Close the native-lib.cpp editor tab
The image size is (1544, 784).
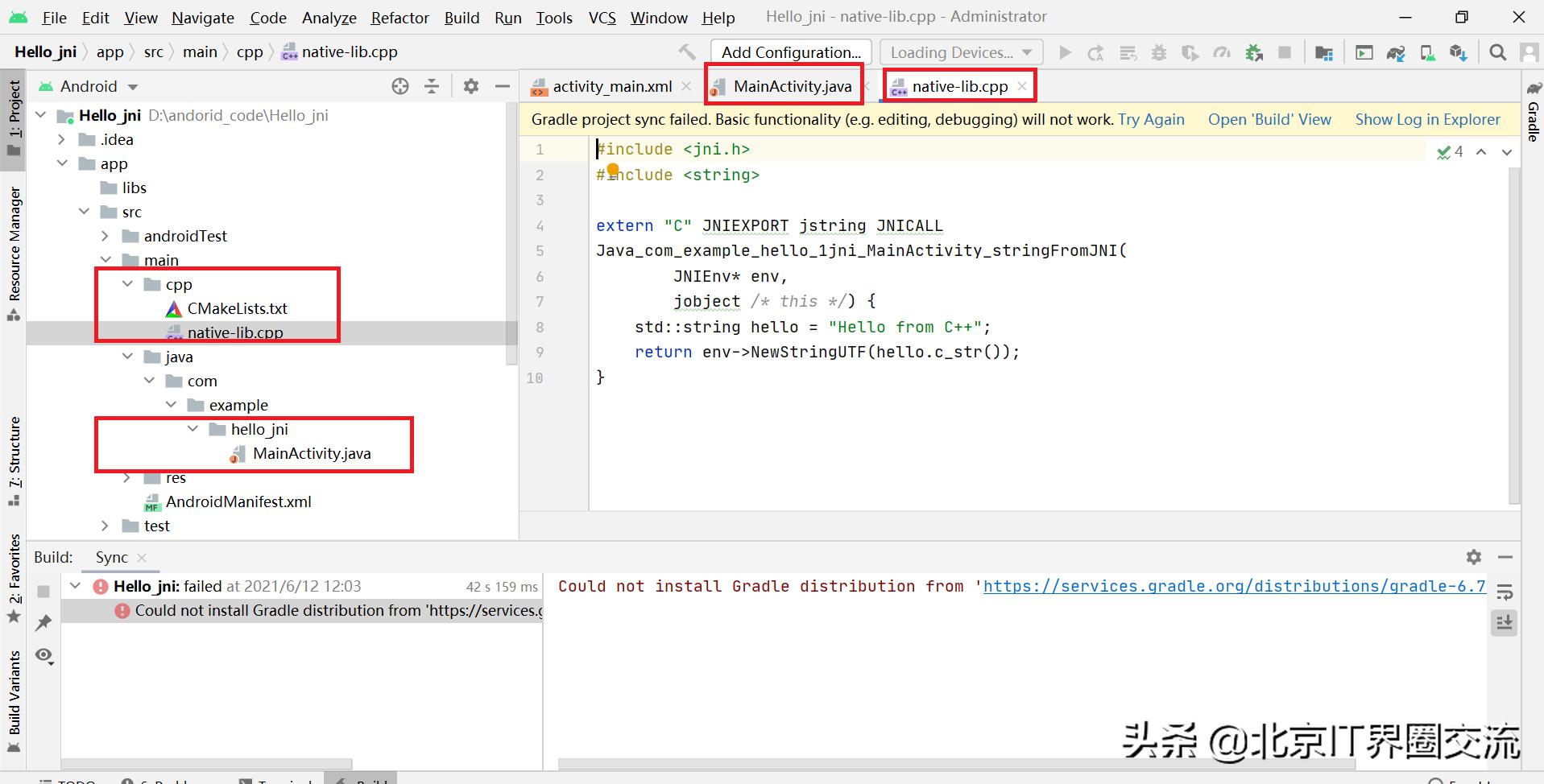[1022, 86]
